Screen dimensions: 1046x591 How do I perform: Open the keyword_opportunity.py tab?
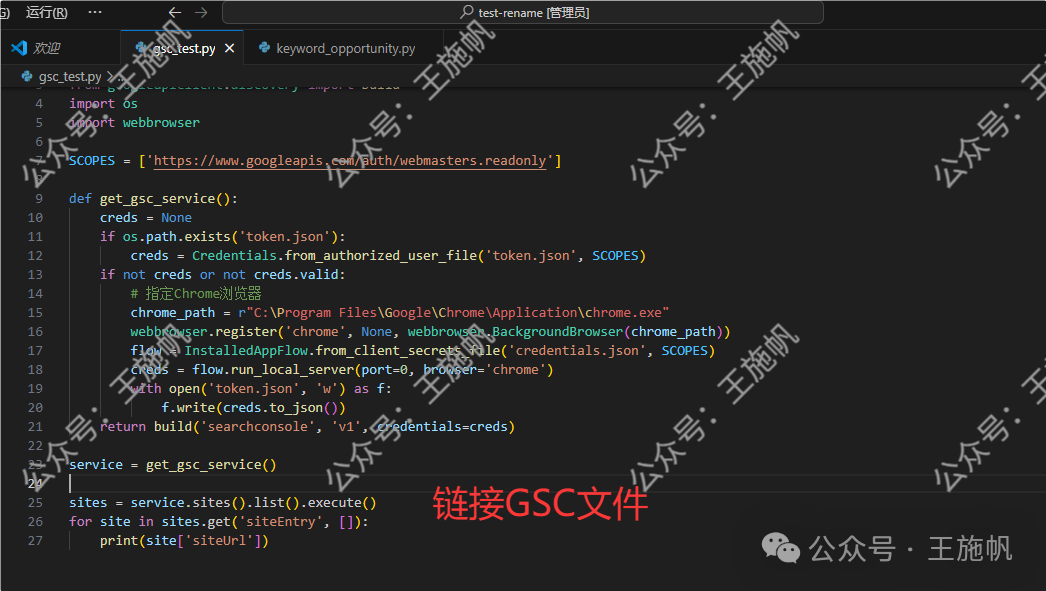click(x=345, y=48)
